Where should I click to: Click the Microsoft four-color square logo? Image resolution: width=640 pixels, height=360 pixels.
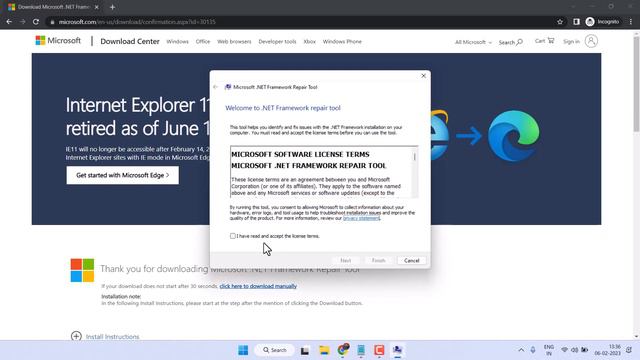[x=82, y=270]
